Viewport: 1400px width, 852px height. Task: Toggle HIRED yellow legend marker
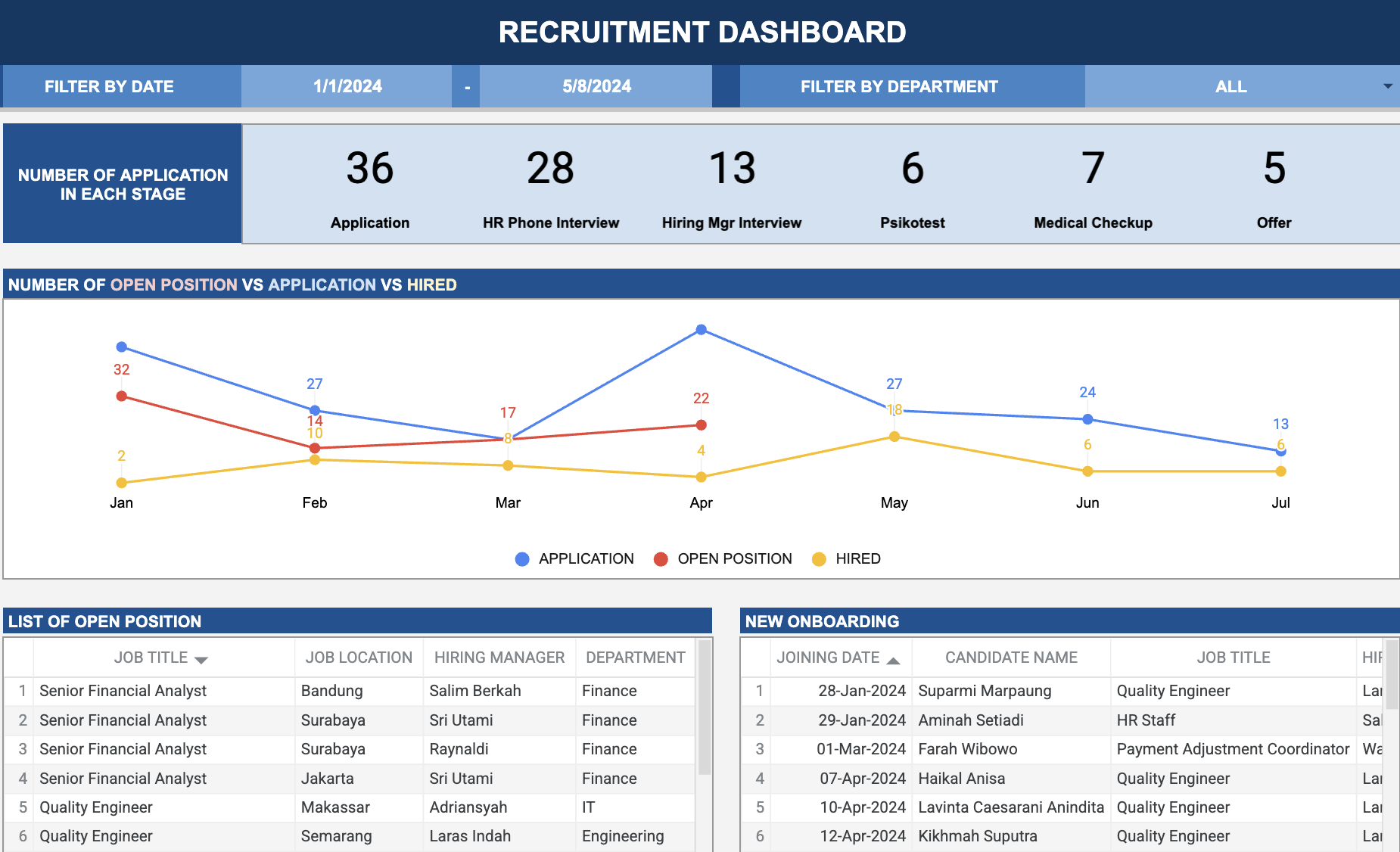[x=819, y=559]
